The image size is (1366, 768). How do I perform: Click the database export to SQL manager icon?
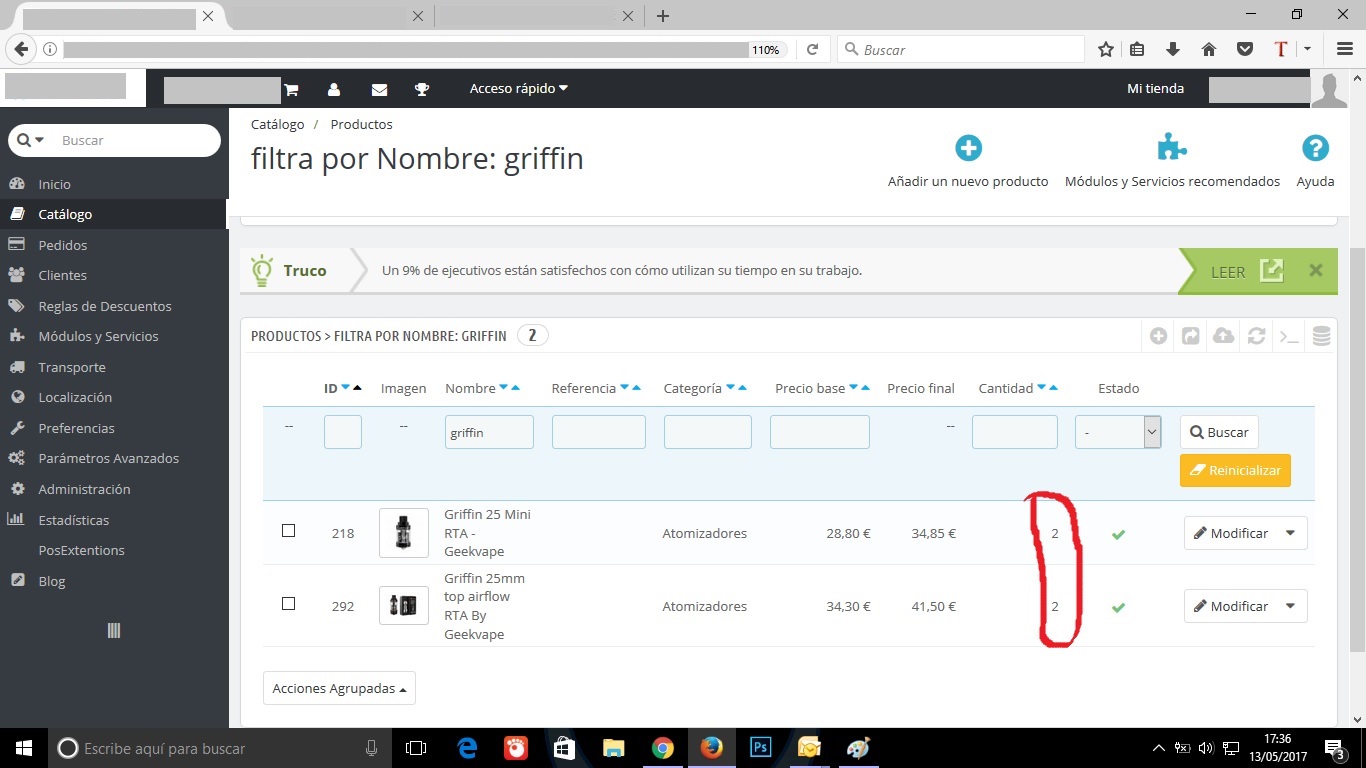tap(1321, 336)
